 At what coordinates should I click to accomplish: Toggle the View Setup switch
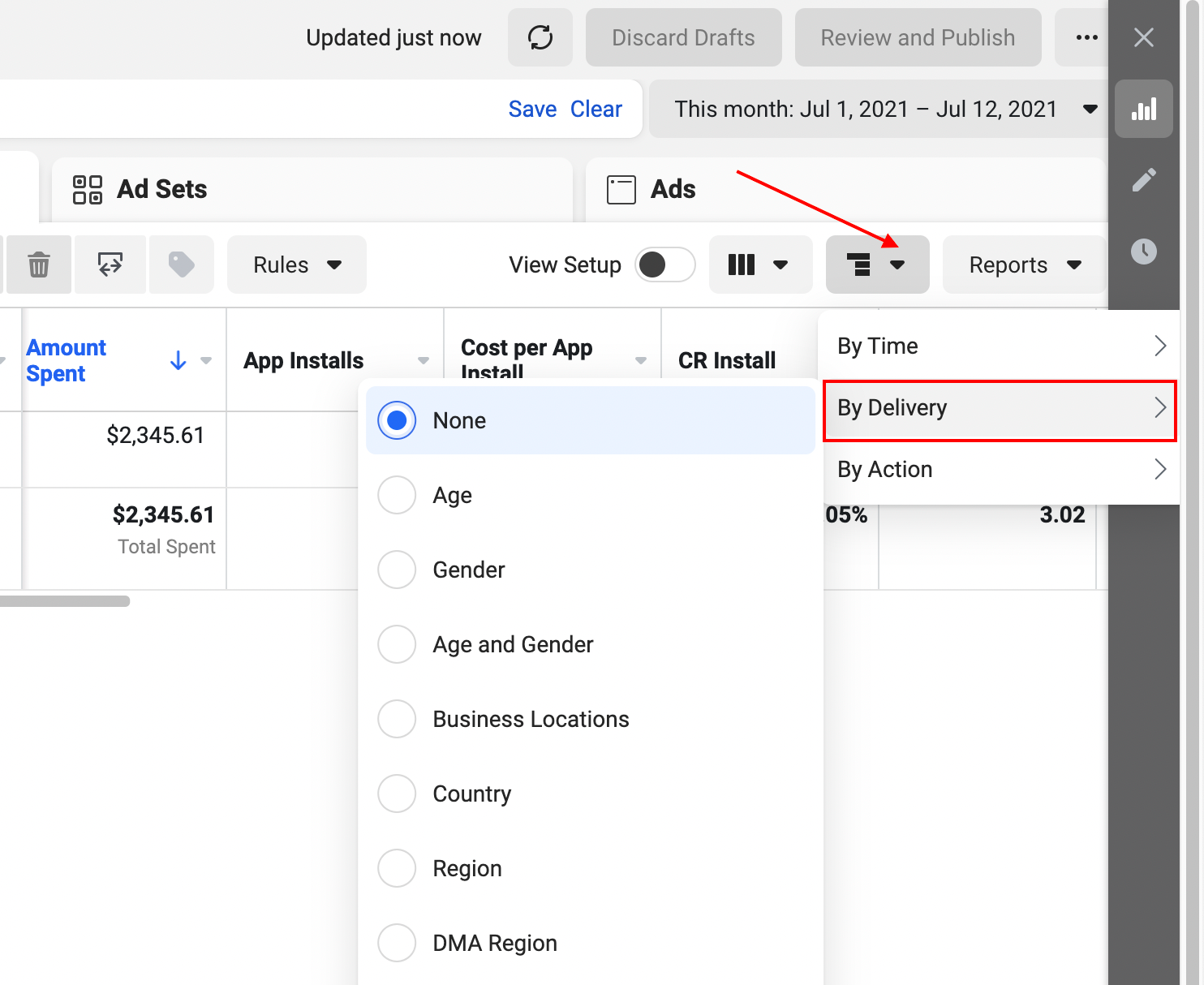[x=664, y=265]
